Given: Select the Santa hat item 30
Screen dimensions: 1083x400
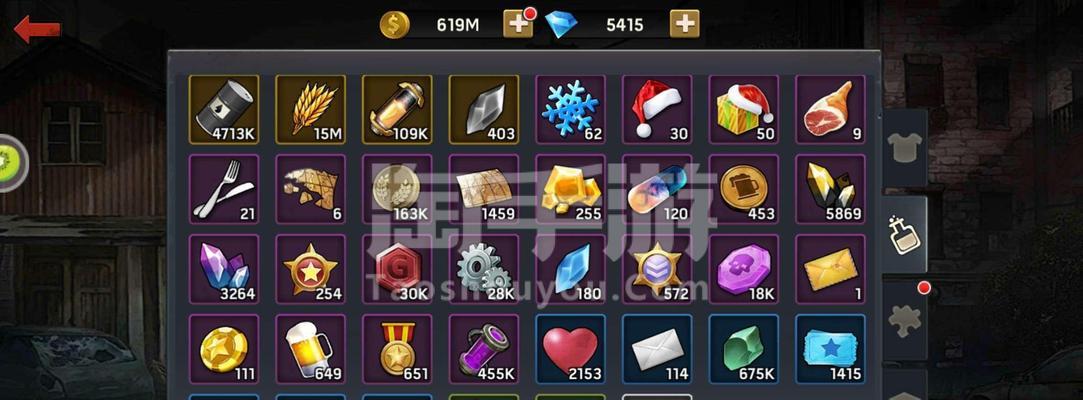Looking at the screenshot, I should point(658,109).
